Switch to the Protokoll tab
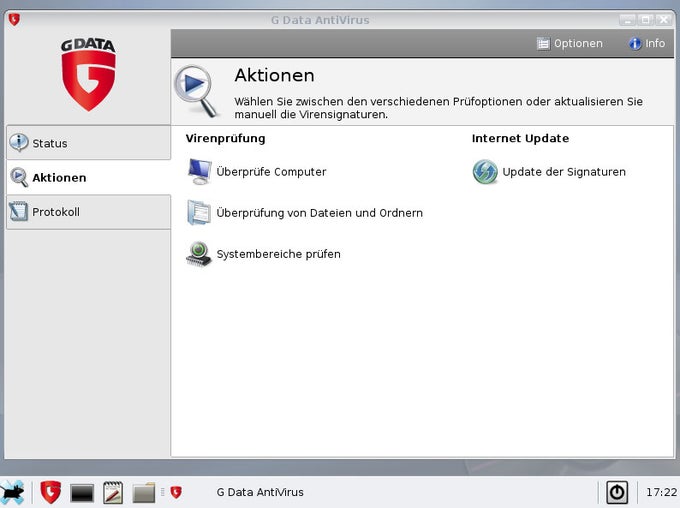The width and height of the screenshot is (680, 508). tap(88, 212)
